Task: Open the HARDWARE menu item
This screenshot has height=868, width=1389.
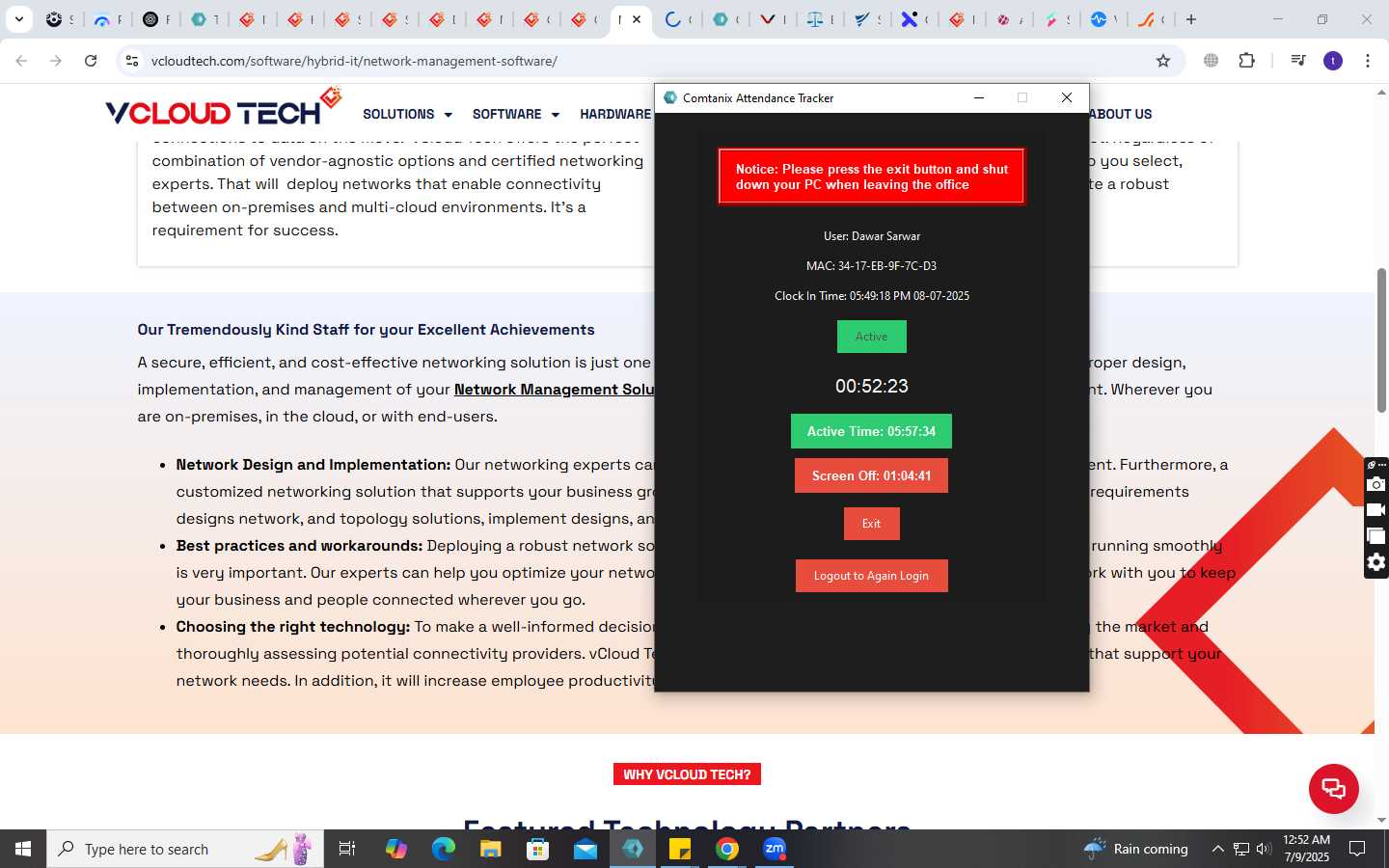Action: [615, 114]
